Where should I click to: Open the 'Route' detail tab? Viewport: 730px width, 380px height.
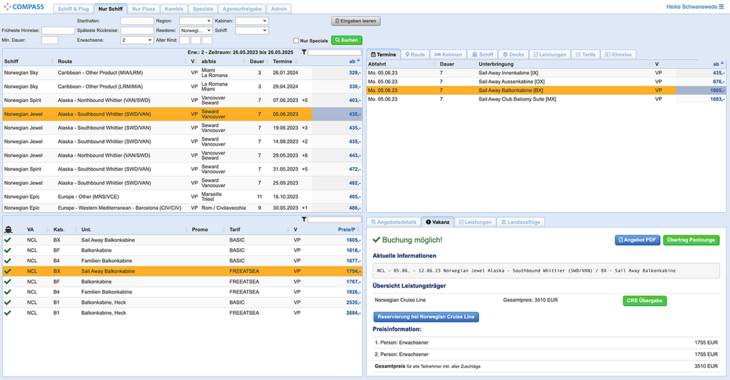point(415,54)
